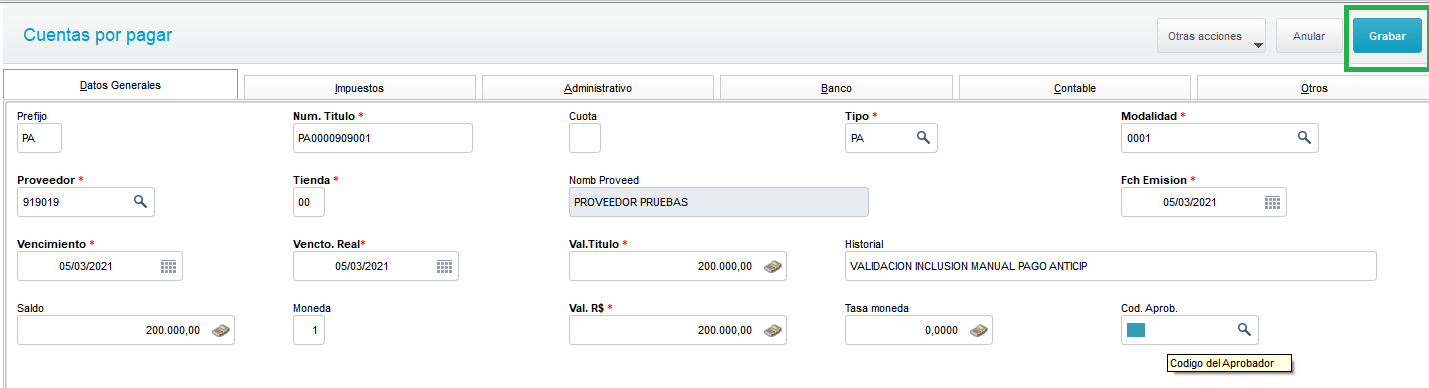1429x388 pixels.
Task: Click the Nomb Proveed field
Action: tap(719, 202)
